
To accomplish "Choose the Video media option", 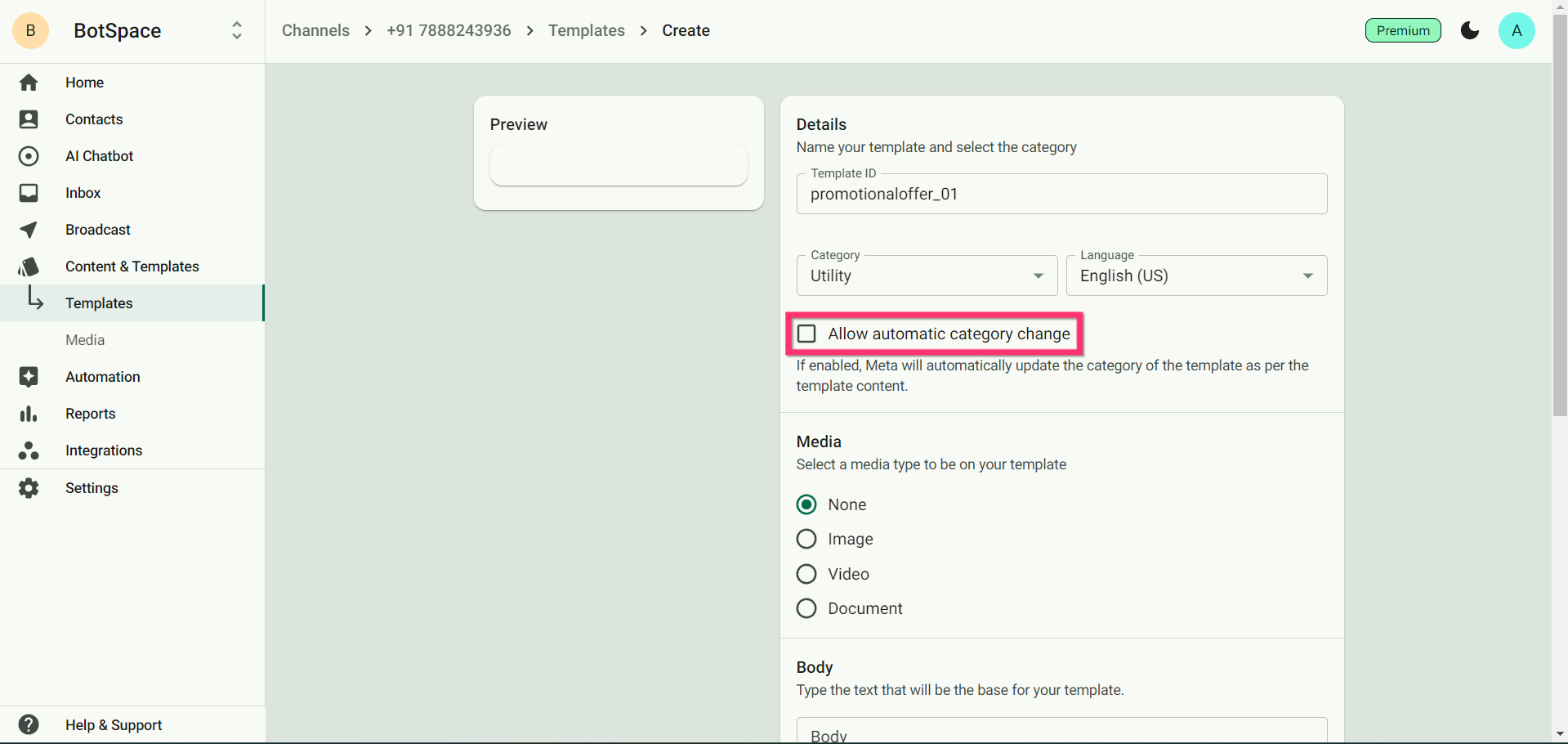I will (806, 574).
